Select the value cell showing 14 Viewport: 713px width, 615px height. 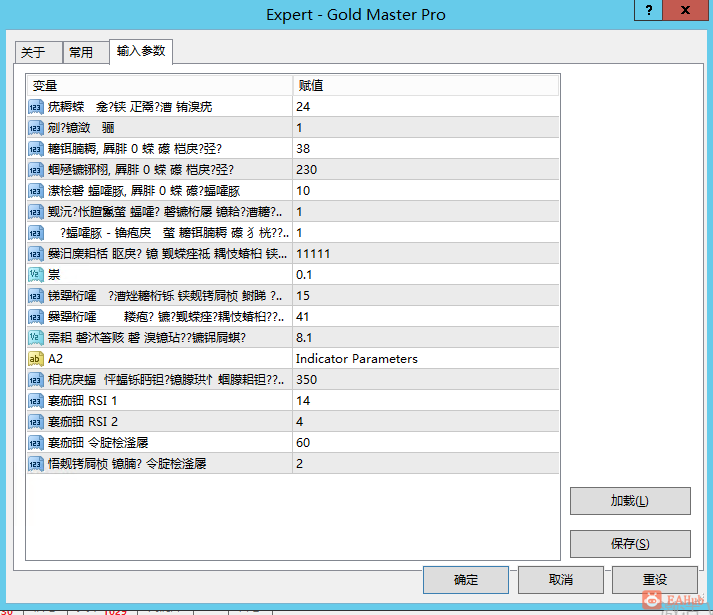tap(426, 401)
